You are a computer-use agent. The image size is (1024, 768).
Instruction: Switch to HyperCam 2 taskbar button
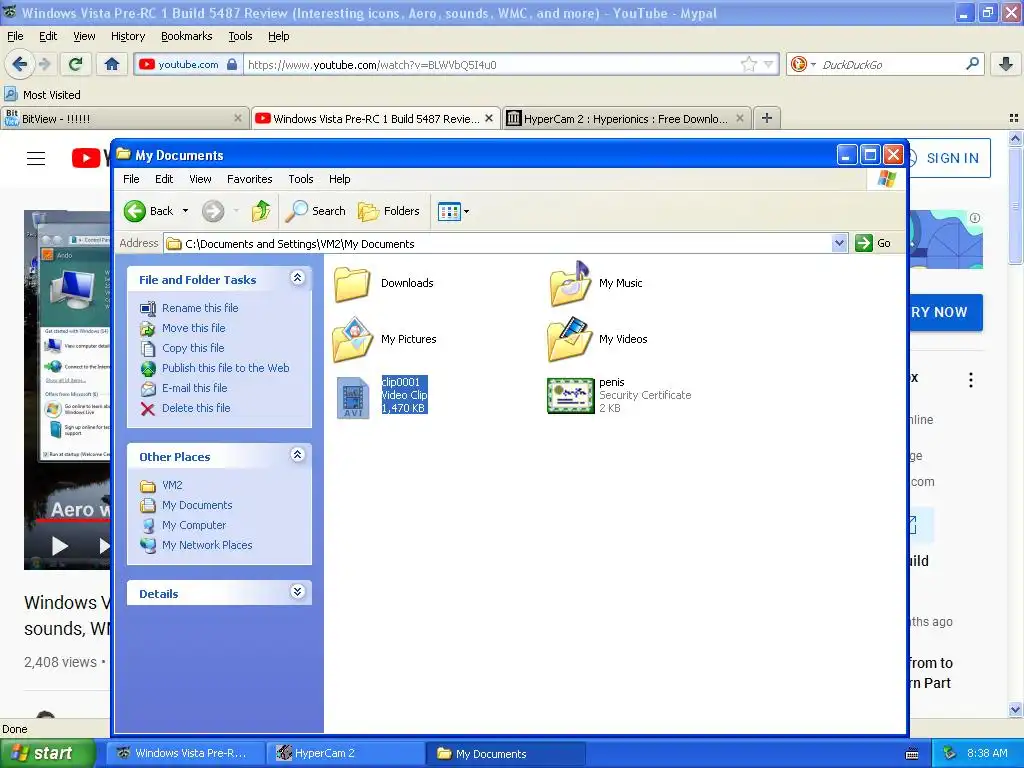(x=345, y=753)
